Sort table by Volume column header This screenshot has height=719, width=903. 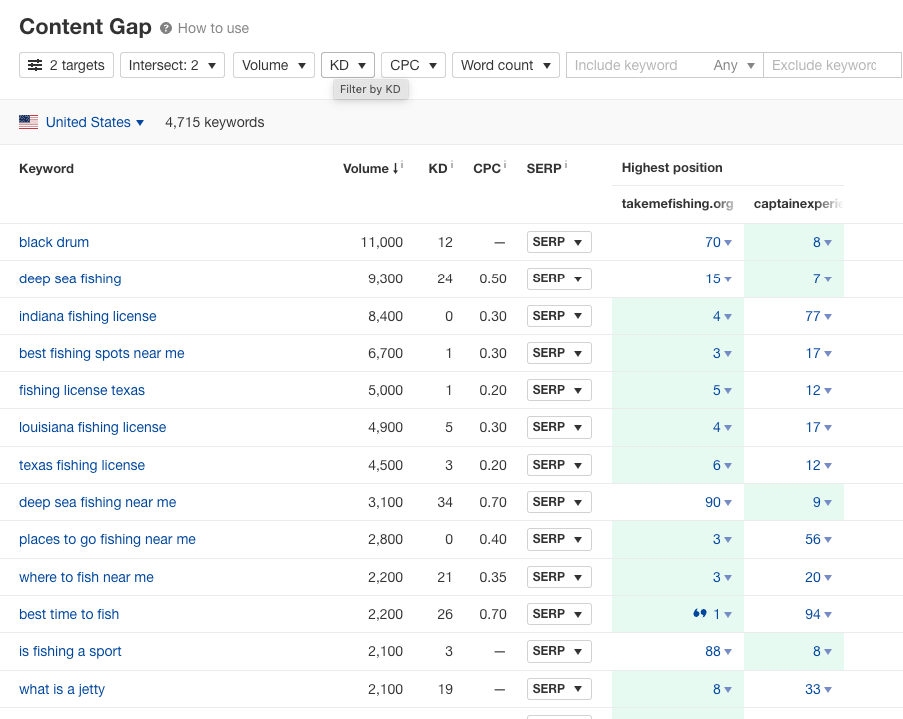368,169
